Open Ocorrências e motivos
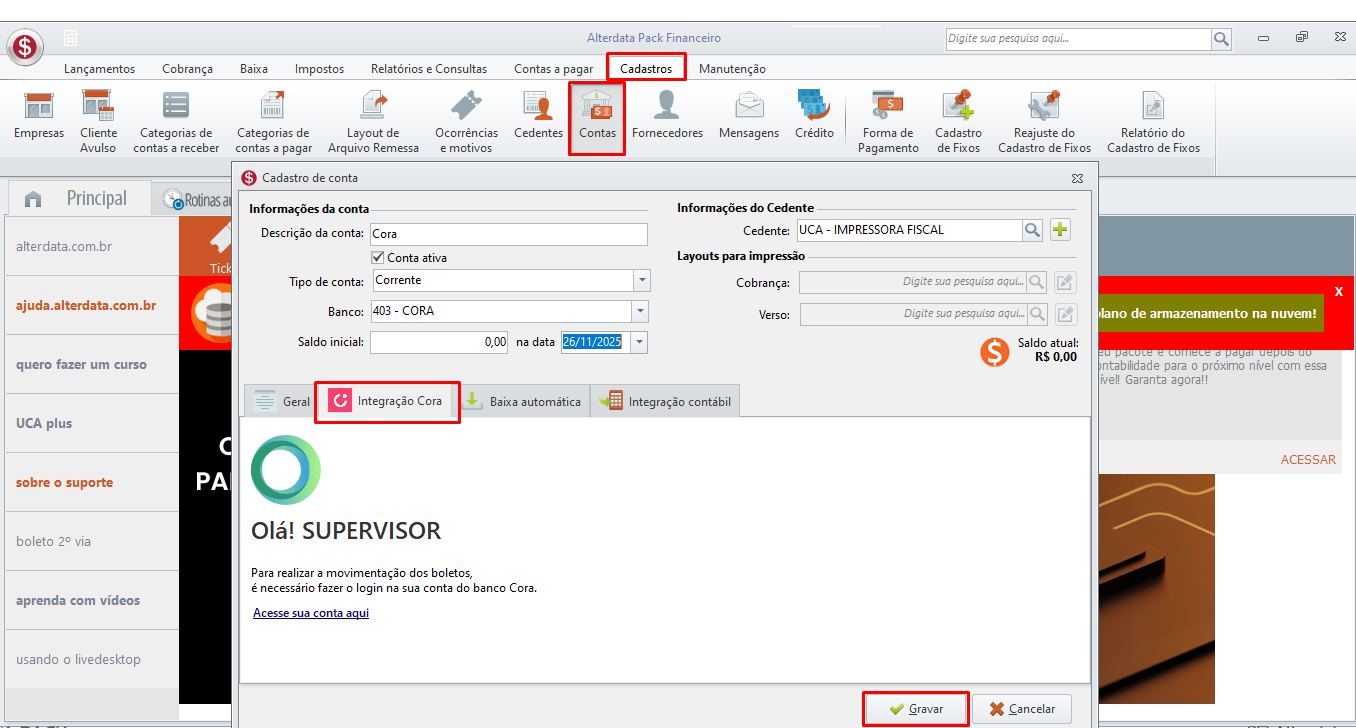Screen dimensions: 1356x728 click(466, 121)
